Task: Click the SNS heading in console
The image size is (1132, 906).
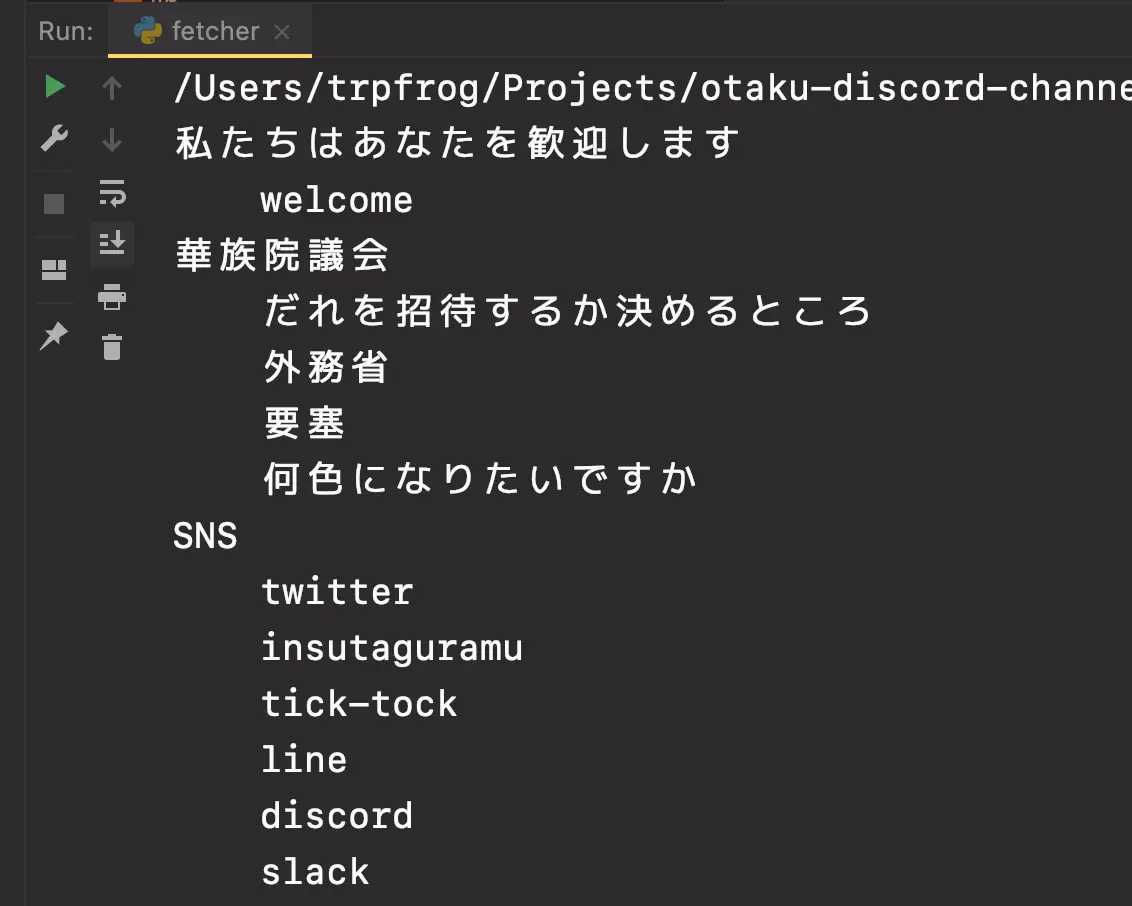Action: [x=204, y=535]
